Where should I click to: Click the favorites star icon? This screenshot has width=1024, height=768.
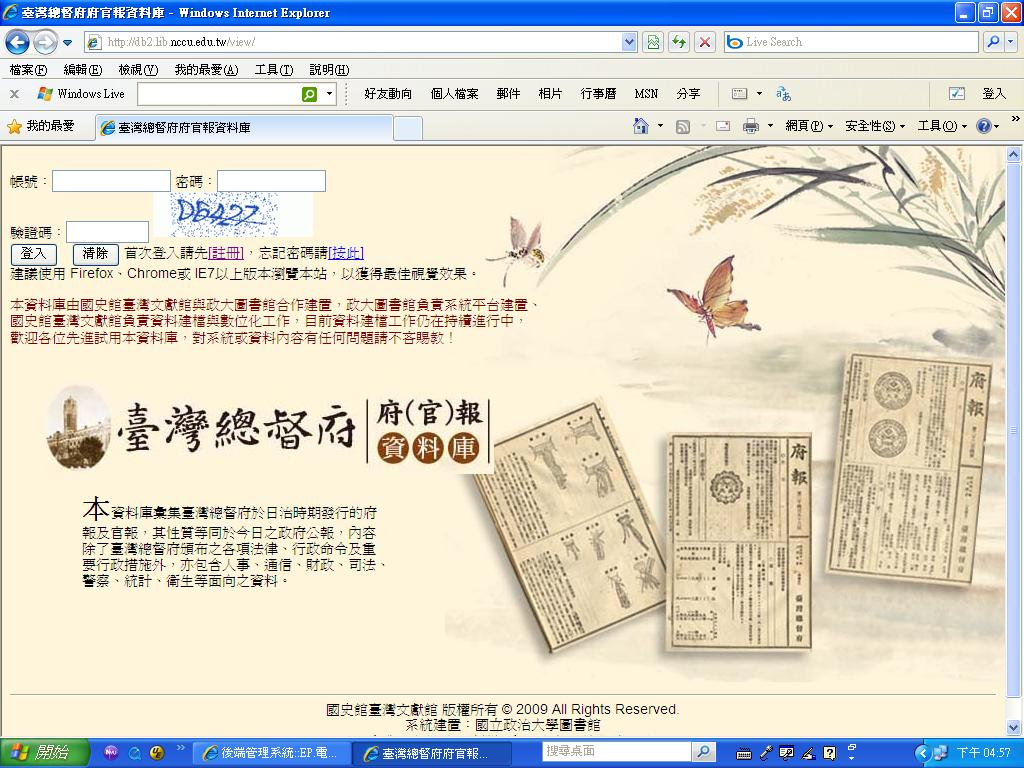tap(15, 128)
